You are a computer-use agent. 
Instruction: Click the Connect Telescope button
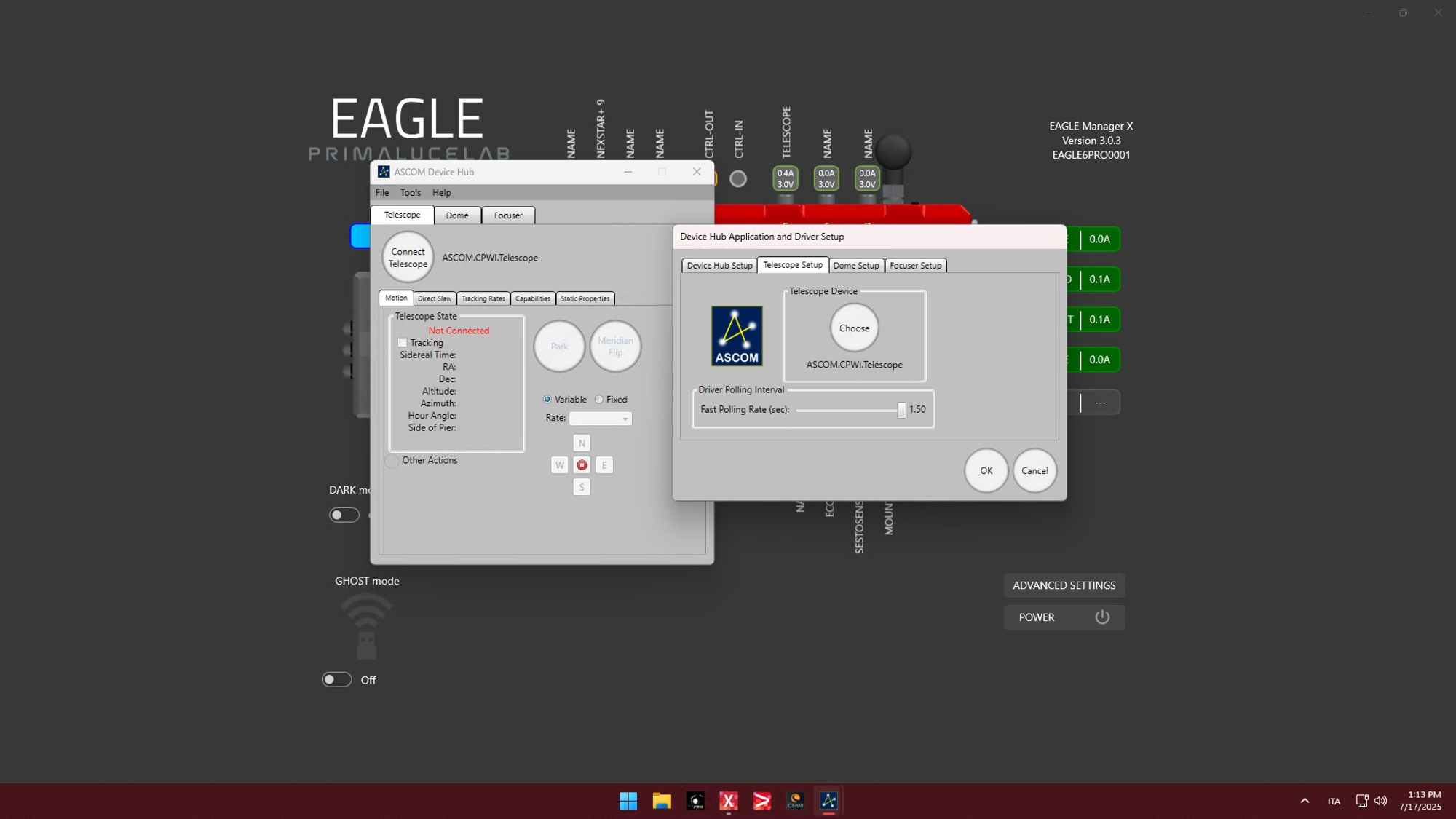(x=408, y=258)
